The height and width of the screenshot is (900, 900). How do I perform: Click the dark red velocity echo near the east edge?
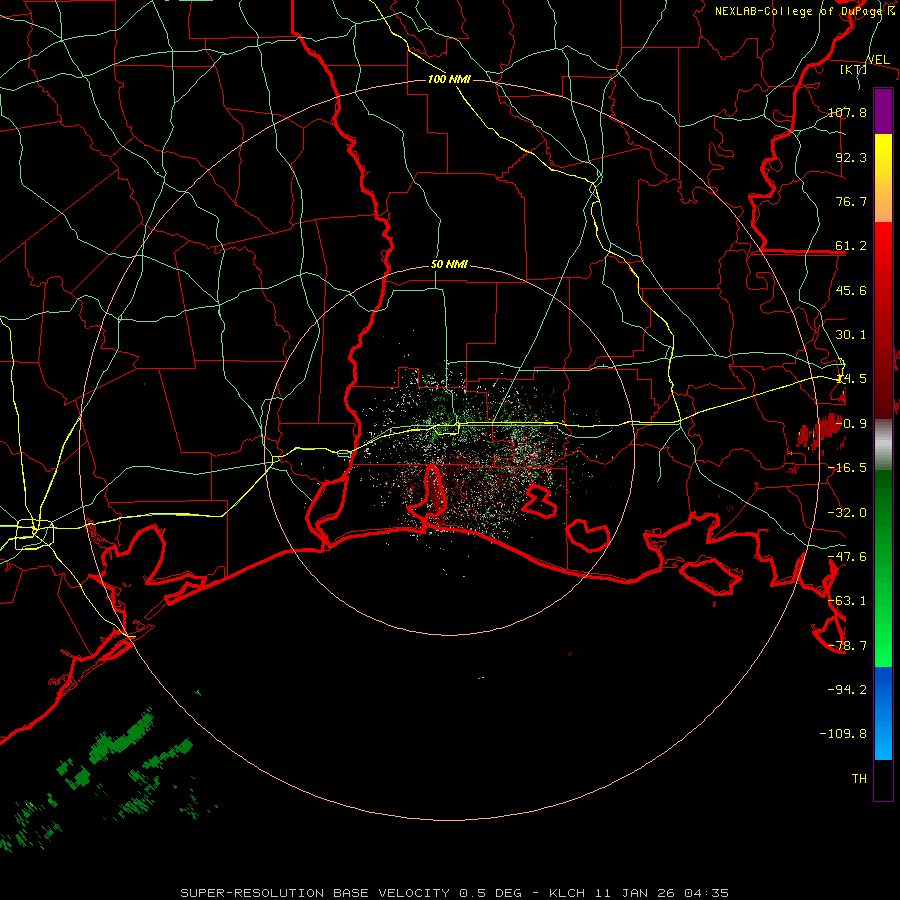[821, 432]
